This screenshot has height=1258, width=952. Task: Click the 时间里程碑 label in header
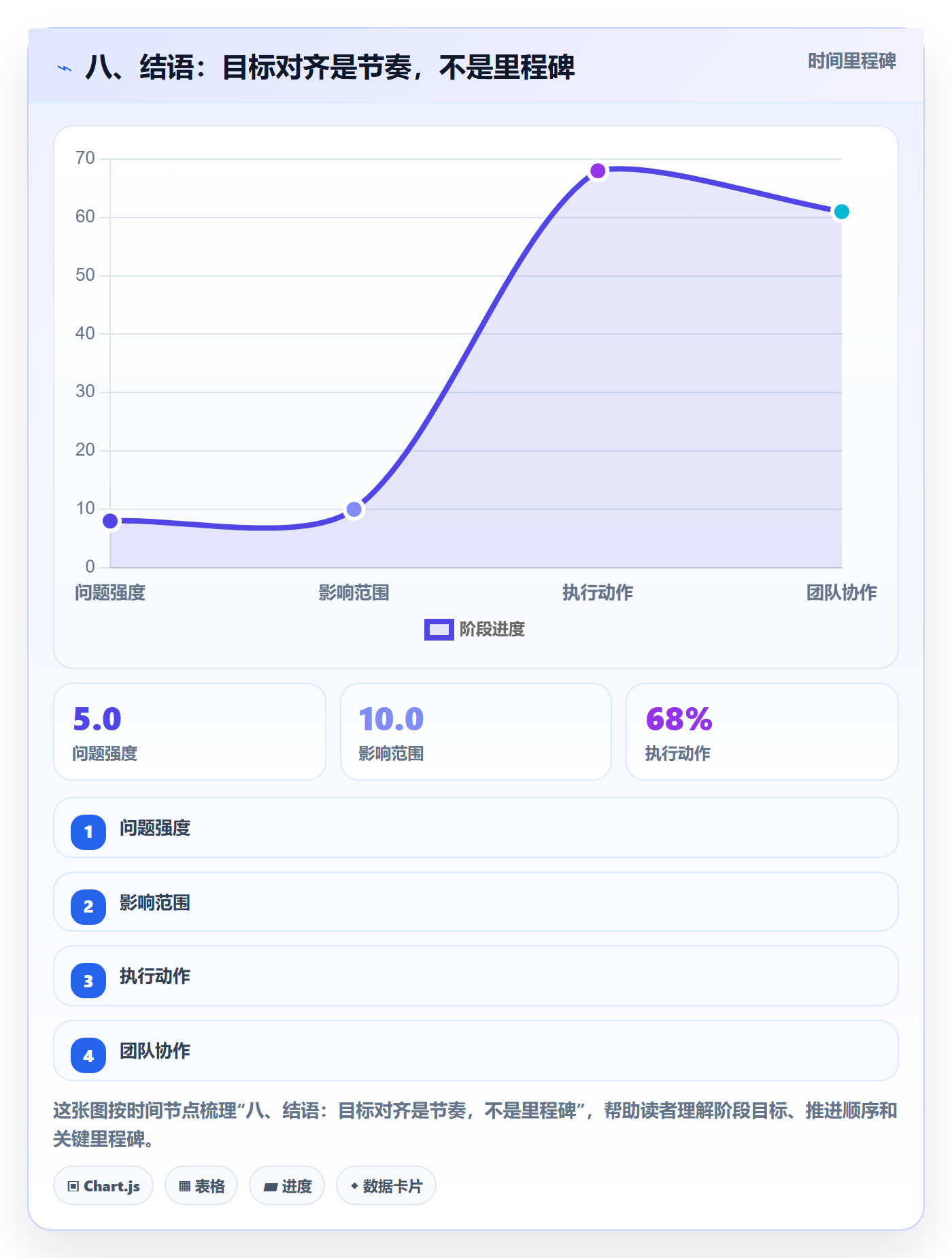tap(851, 61)
